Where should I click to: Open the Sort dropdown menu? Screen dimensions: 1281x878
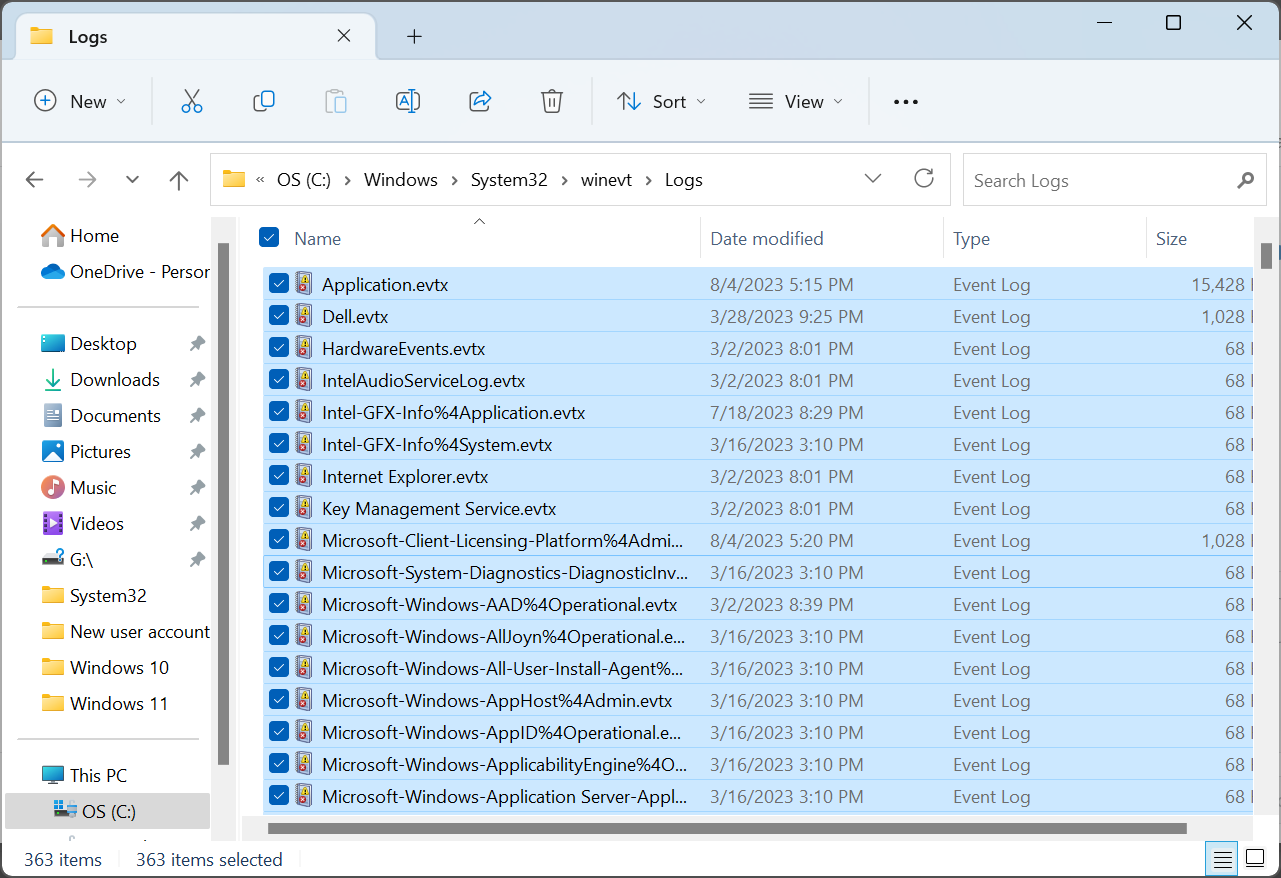pyautogui.click(x=661, y=101)
